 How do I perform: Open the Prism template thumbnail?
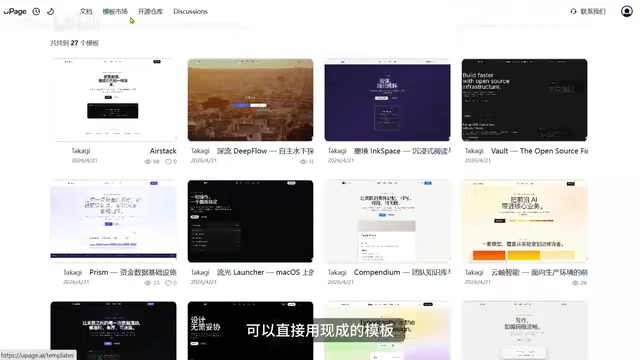click(113, 221)
